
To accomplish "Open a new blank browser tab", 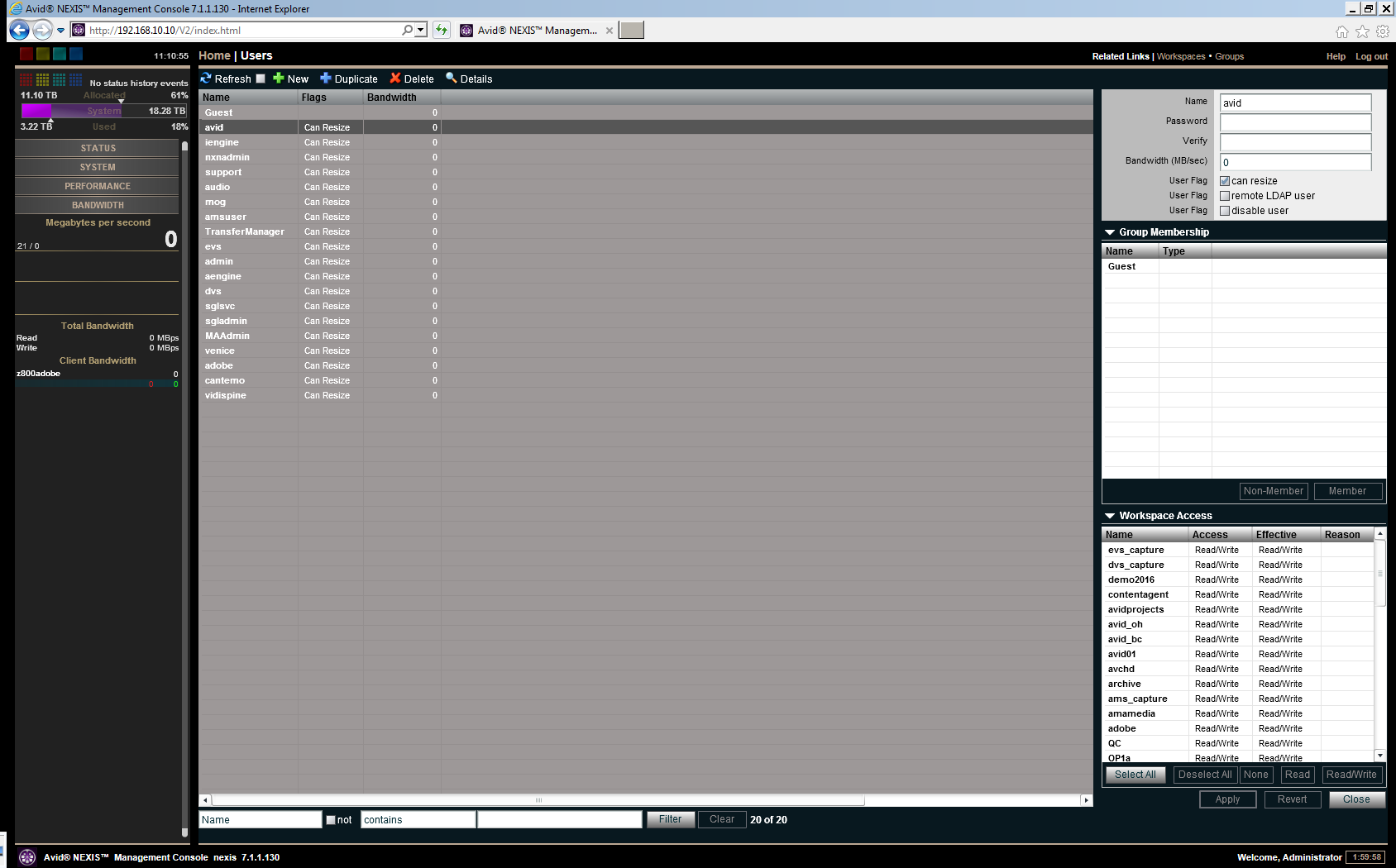I will point(632,30).
